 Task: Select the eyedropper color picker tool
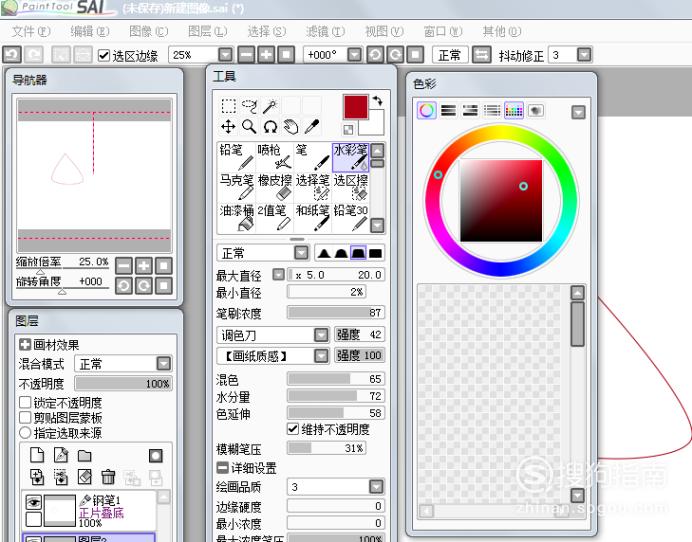[x=312, y=127]
